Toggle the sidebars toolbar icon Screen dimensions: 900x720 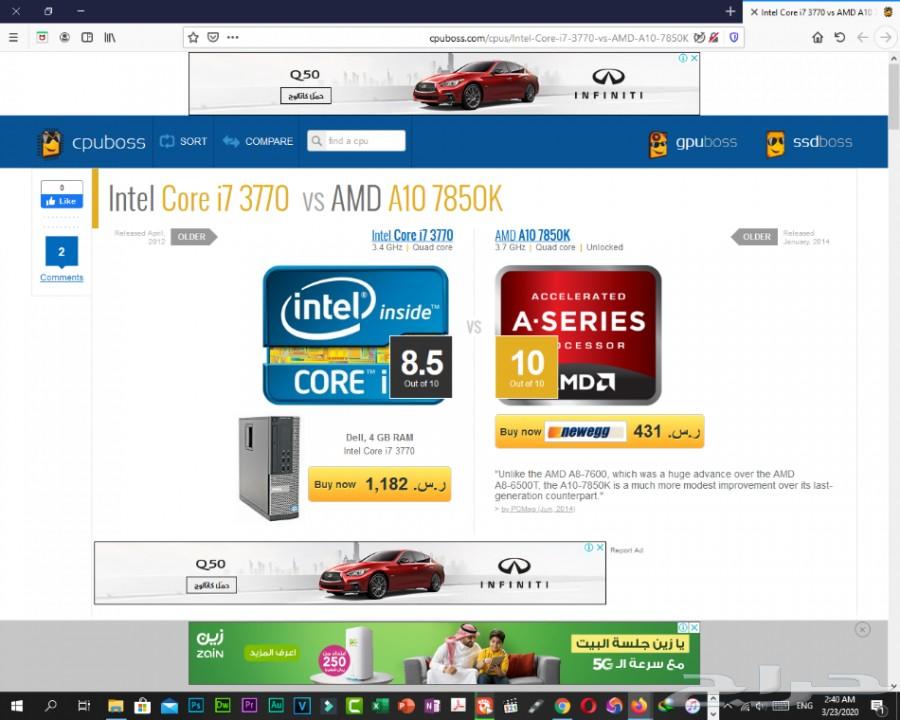click(x=87, y=37)
